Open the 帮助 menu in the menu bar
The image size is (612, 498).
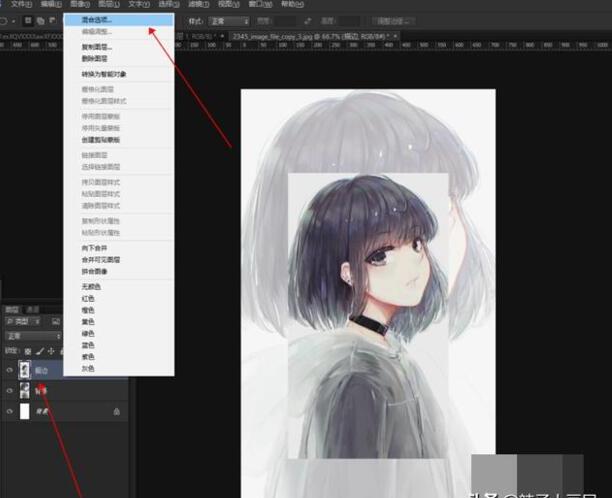292,4
